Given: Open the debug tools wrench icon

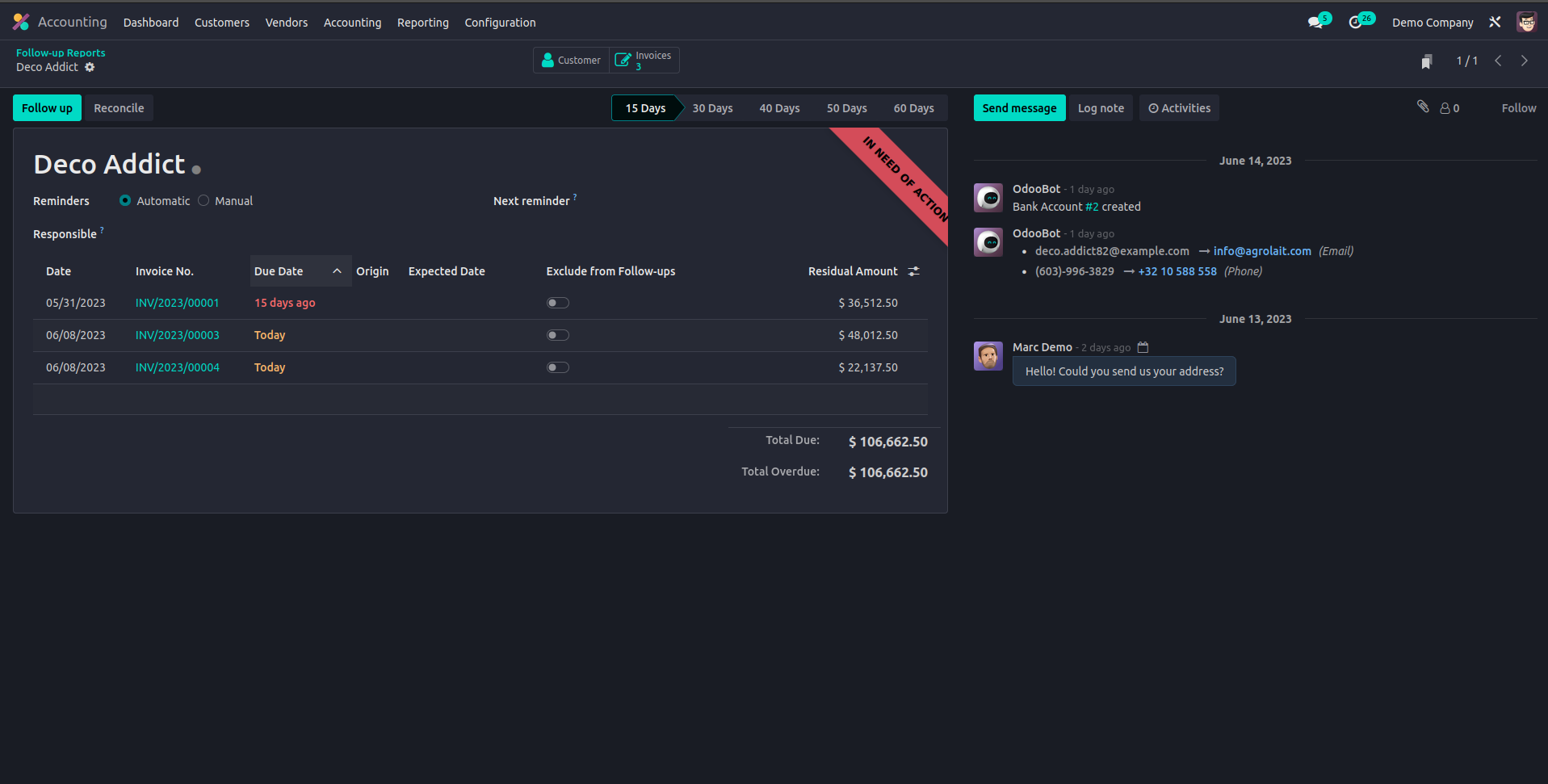Looking at the screenshot, I should coord(1495,22).
